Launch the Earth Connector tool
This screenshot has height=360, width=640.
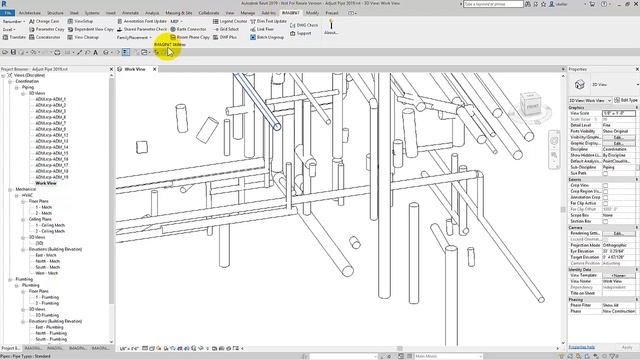188,29
